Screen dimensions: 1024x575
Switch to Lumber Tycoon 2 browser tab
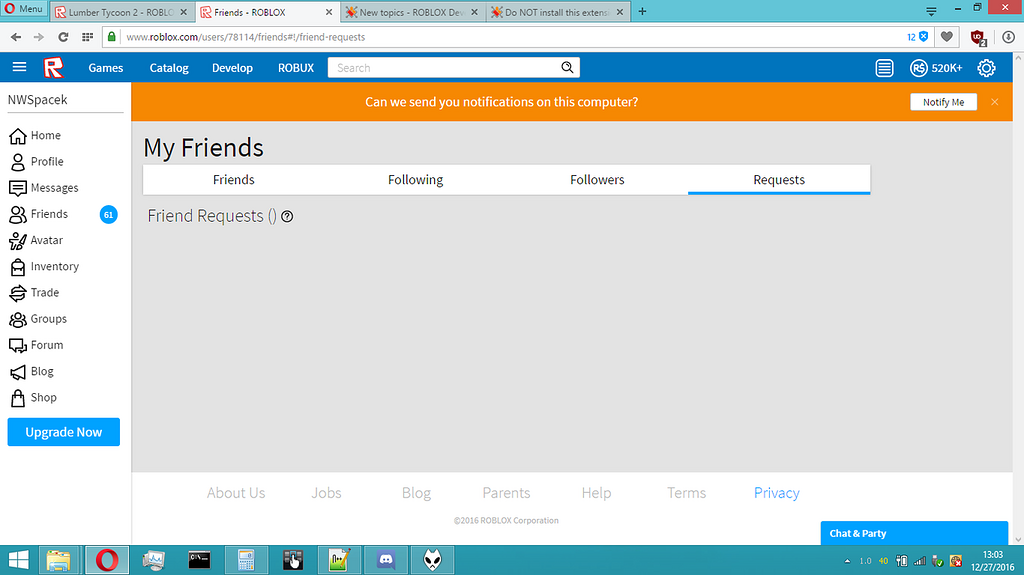click(x=121, y=12)
